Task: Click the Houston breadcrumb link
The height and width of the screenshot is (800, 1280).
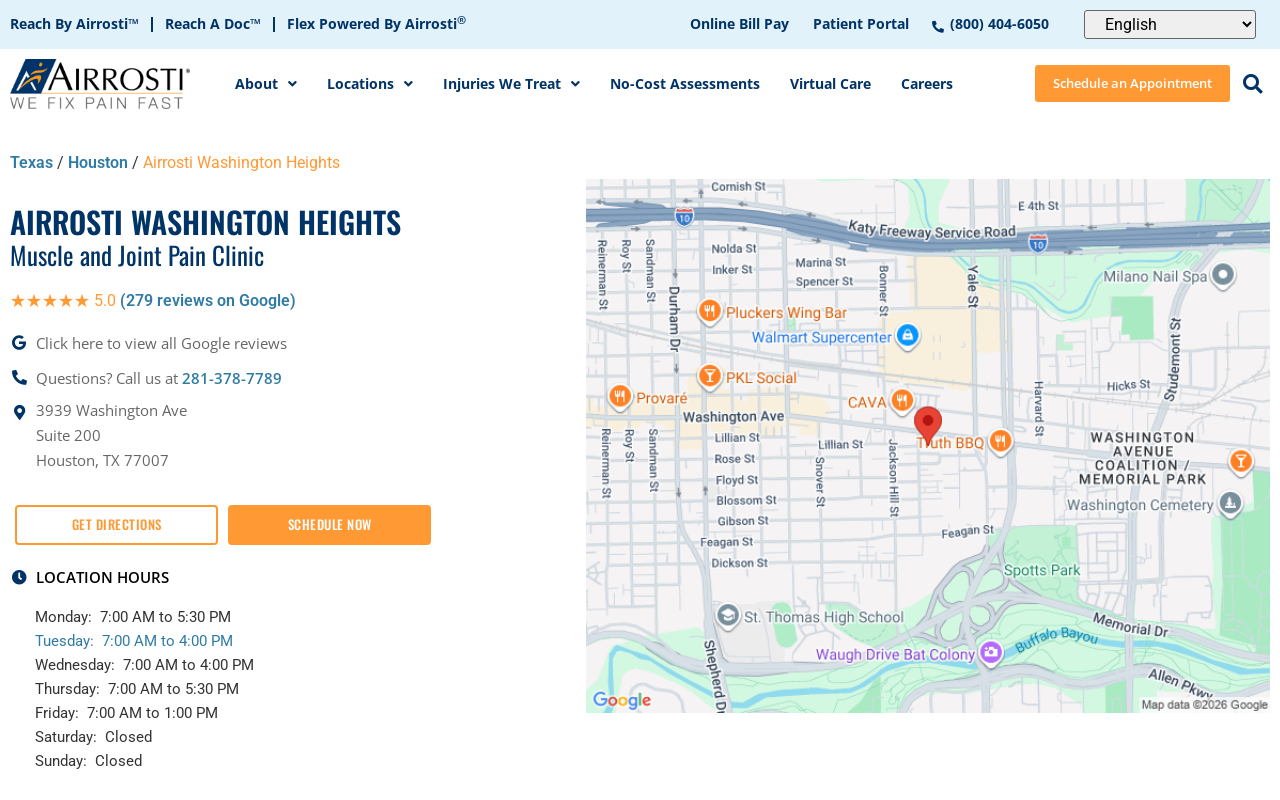Action: click(98, 163)
